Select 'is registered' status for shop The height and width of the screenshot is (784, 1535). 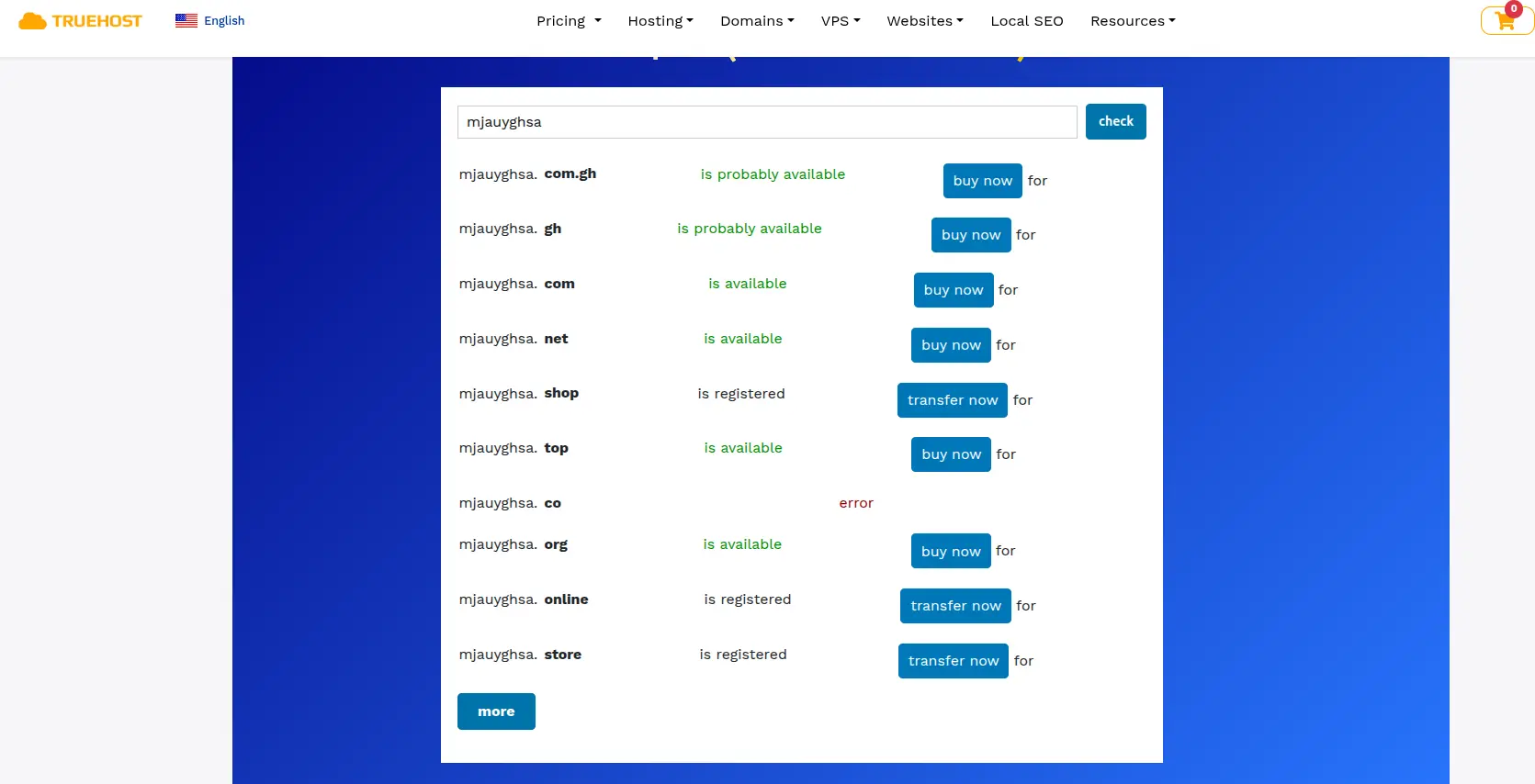(x=741, y=394)
